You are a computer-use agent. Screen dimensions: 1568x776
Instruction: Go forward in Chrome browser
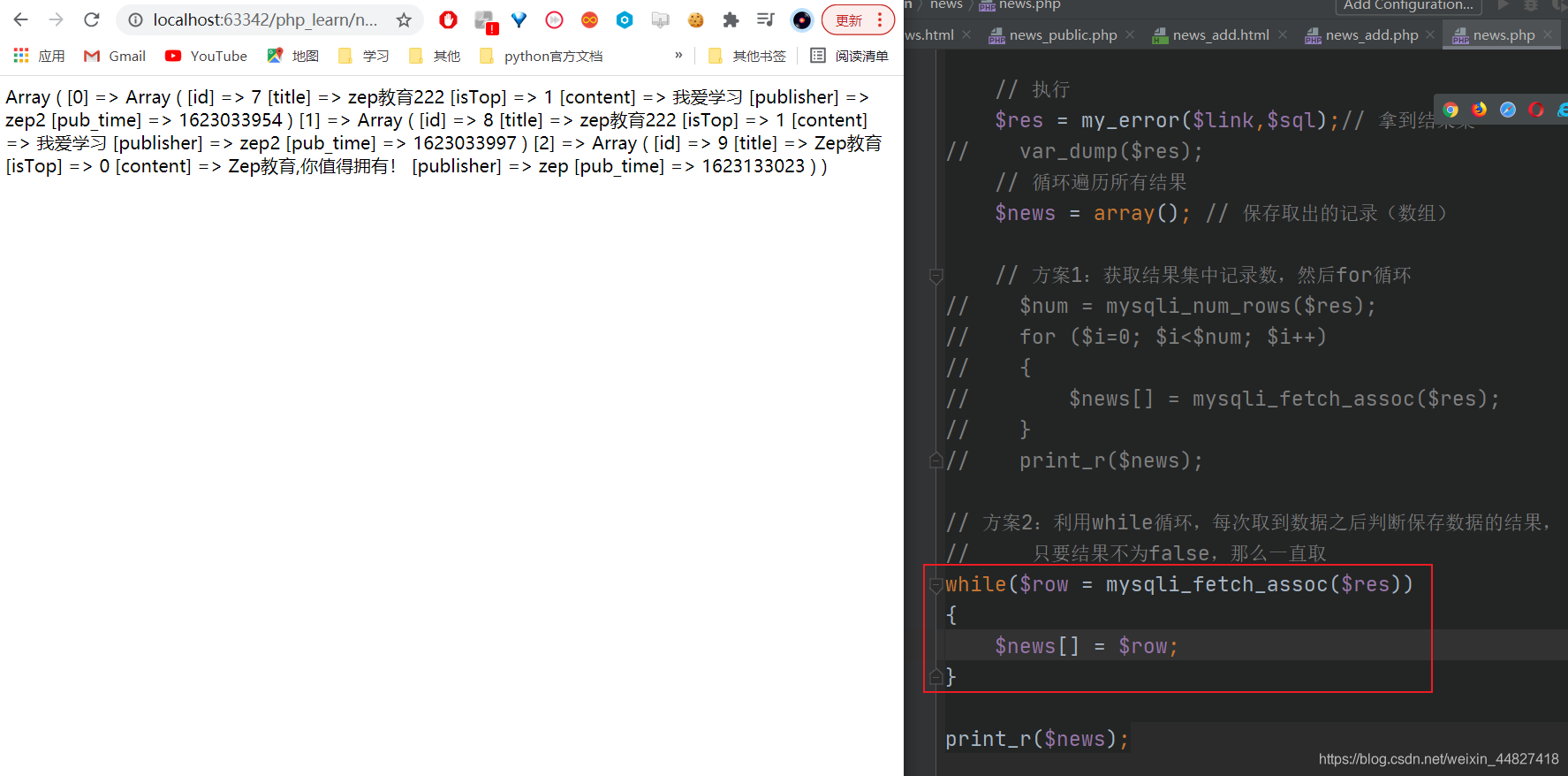click(x=57, y=19)
